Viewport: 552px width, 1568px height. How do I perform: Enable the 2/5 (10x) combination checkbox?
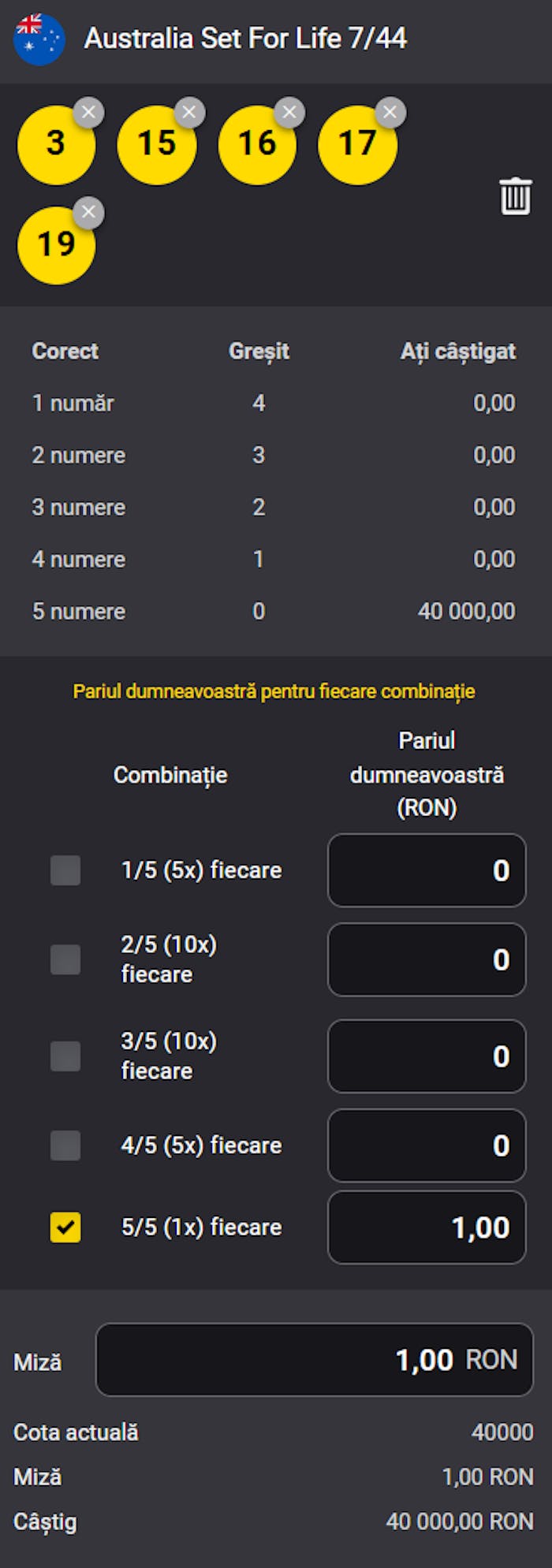coord(65,959)
